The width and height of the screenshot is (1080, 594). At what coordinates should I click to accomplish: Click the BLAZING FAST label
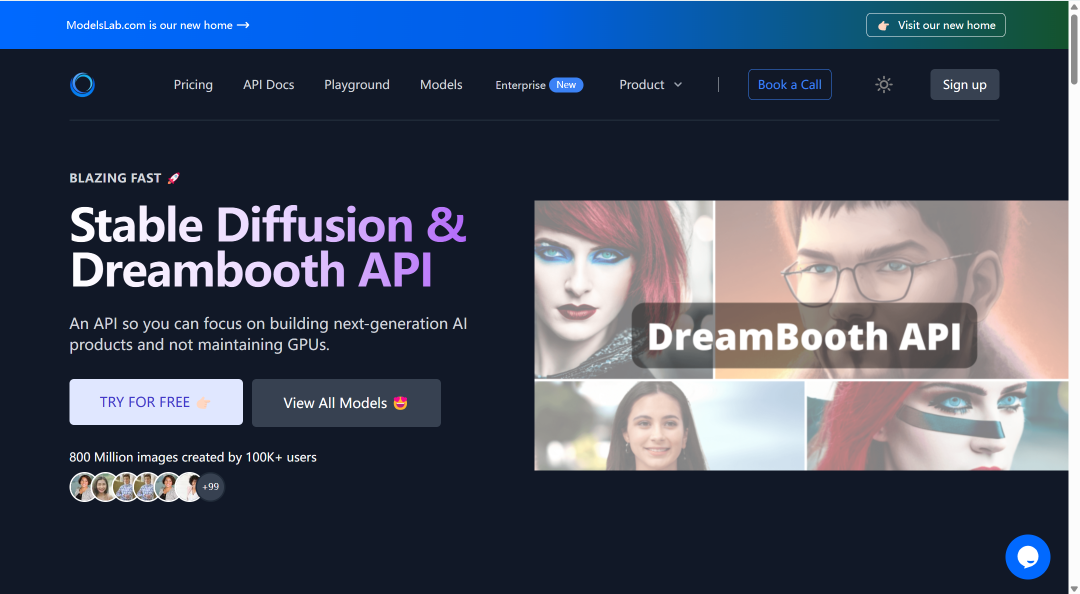pos(124,178)
